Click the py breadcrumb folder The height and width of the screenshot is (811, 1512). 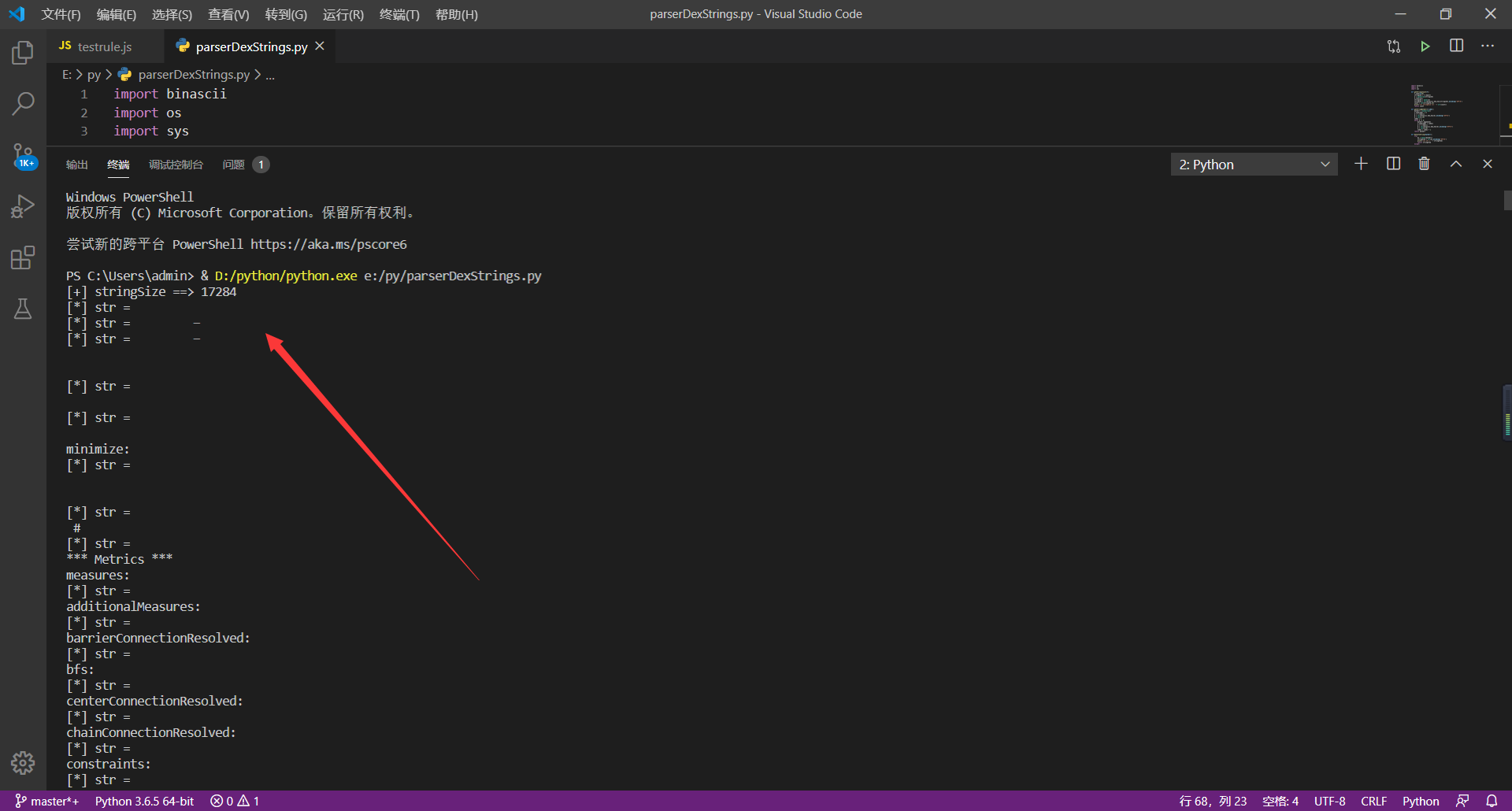click(94, 75)
